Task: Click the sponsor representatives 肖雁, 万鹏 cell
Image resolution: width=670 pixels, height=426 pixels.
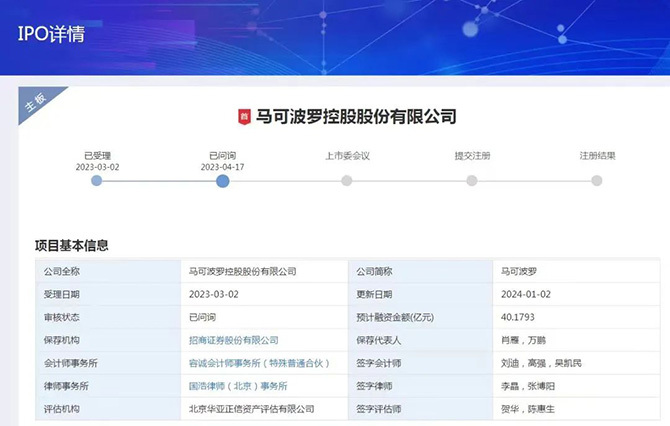Action: (523, 340)
